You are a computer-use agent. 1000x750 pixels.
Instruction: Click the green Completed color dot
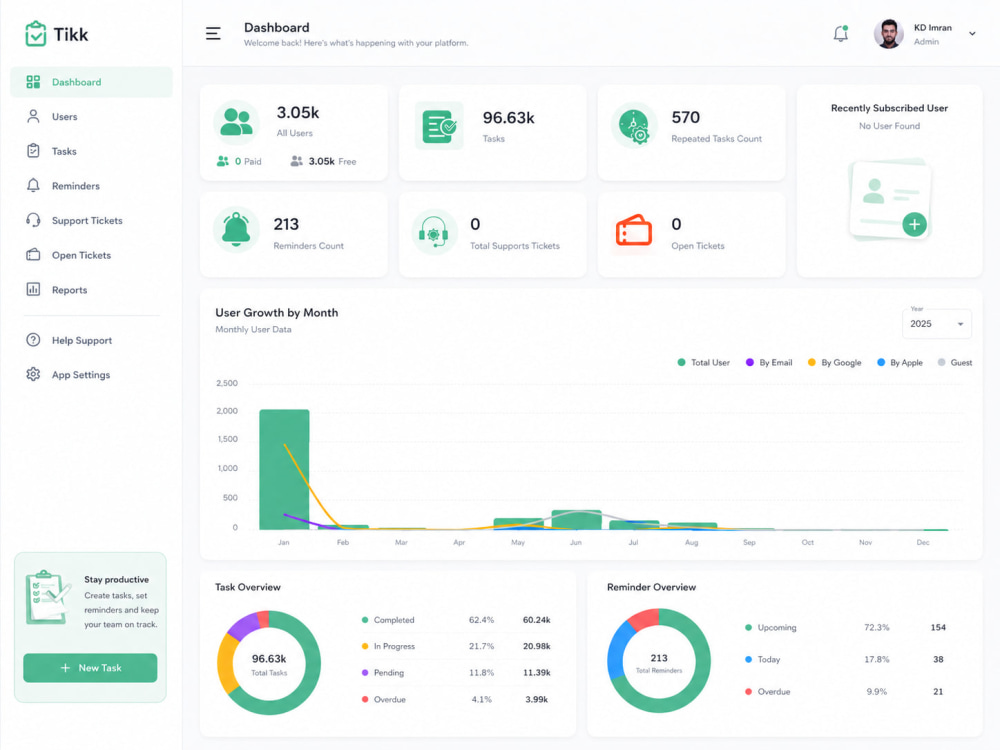(365, 620)
